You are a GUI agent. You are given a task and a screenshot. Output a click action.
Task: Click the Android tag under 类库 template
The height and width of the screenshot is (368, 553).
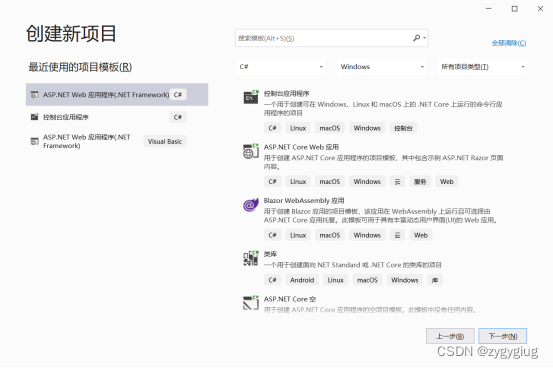pyautogui.click(x=302, y=280)
